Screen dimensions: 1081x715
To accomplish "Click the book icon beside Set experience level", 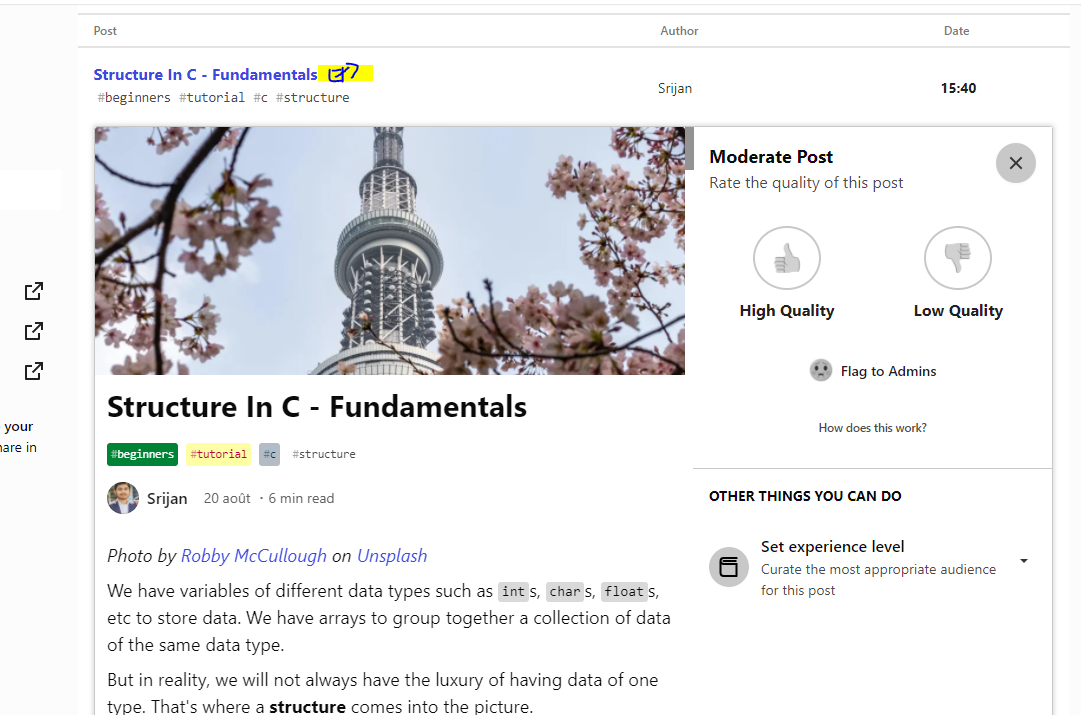I will [729, 567].
